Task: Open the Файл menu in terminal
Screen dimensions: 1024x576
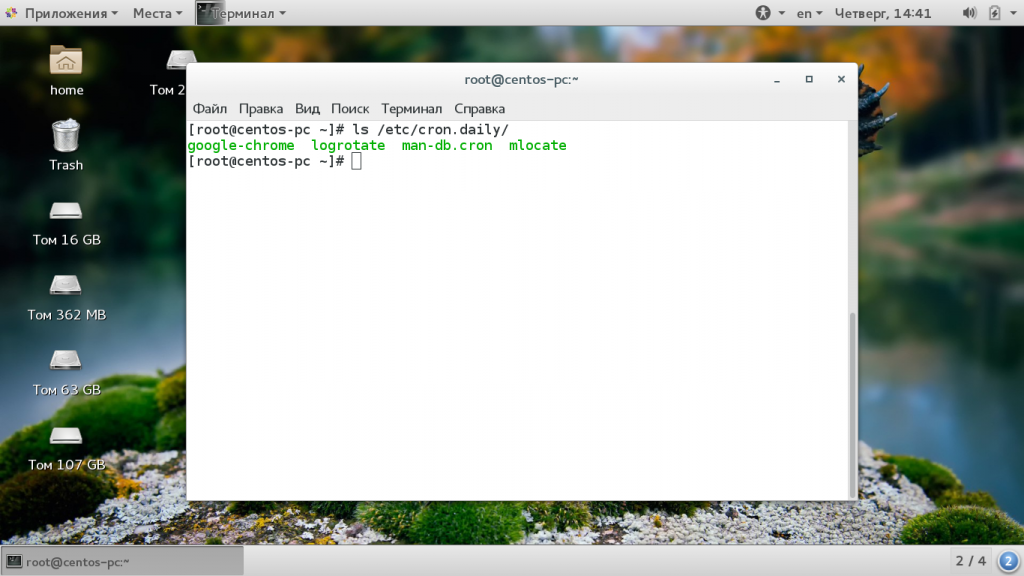Action: tap(210, 108)
